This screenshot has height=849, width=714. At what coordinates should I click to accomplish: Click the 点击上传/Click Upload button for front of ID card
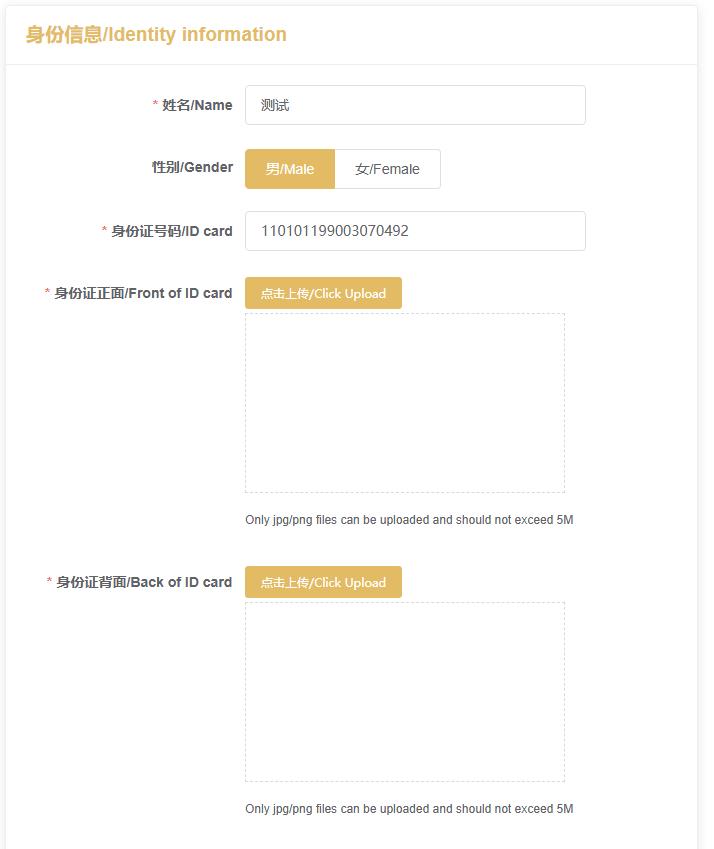pos(322,293)
